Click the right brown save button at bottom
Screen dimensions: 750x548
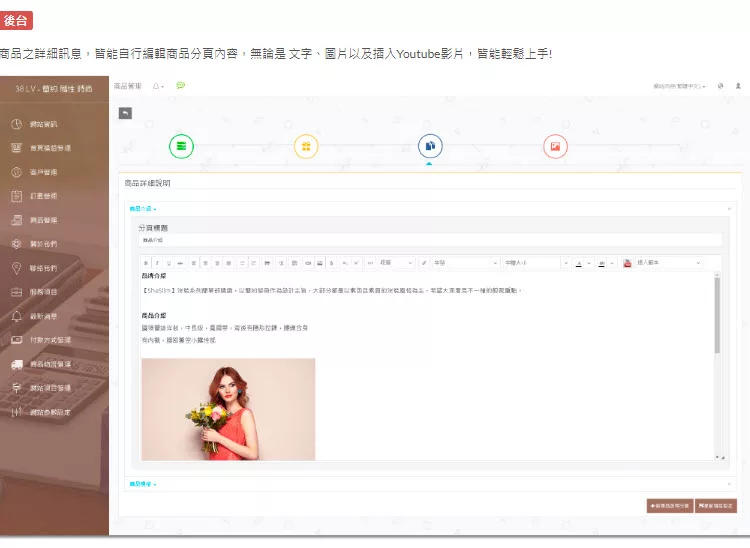pos(716,505)
